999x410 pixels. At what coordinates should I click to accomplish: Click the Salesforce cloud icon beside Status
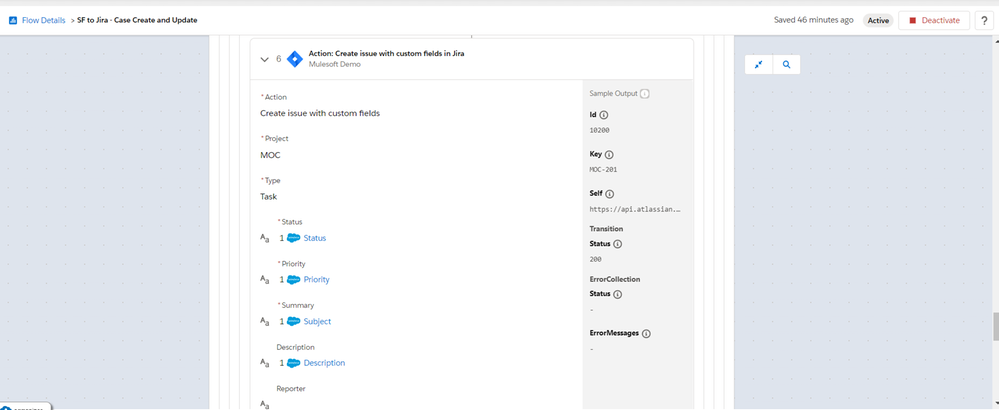294,238
